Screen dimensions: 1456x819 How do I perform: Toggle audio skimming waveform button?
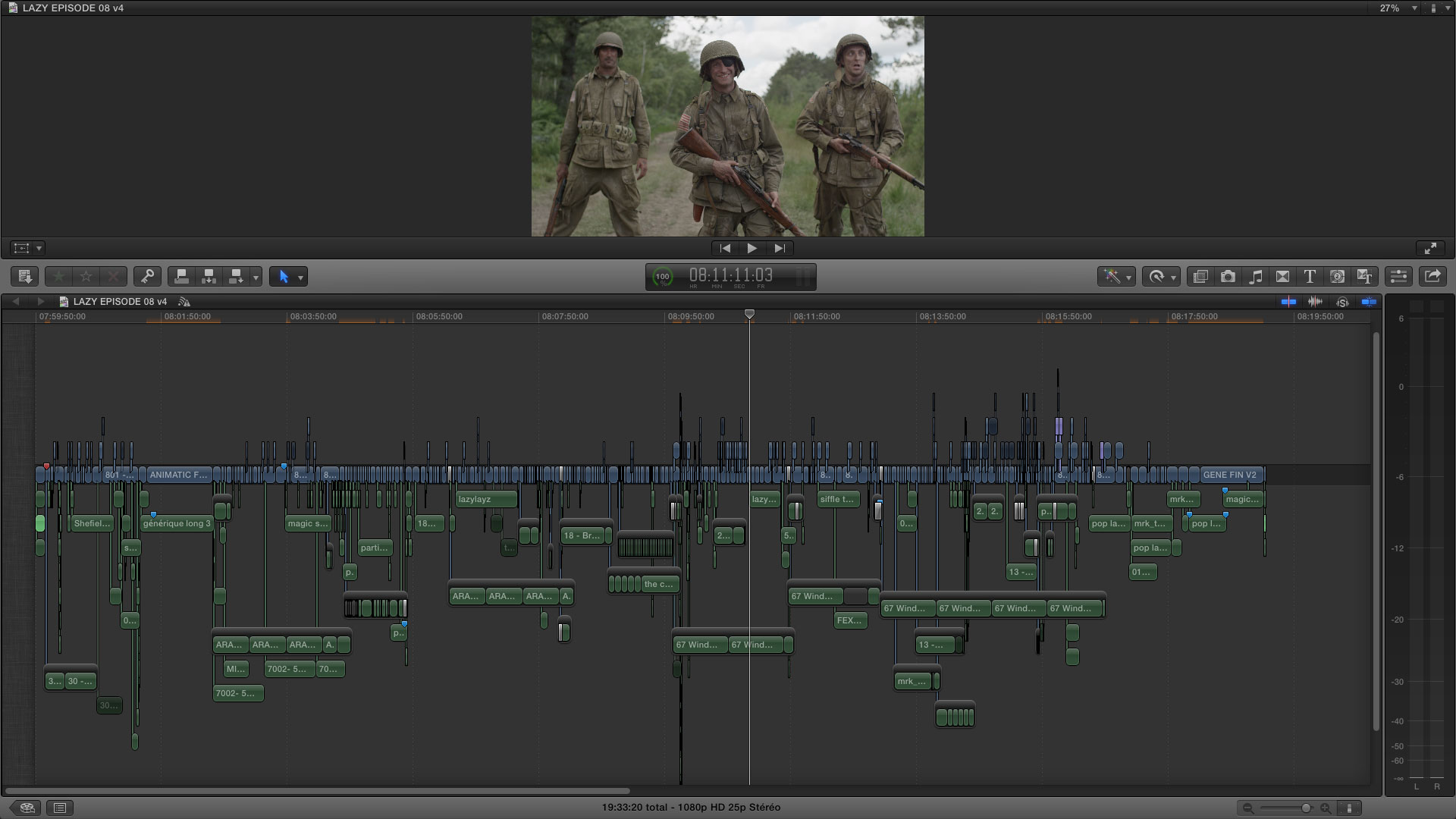[1315, 302]
